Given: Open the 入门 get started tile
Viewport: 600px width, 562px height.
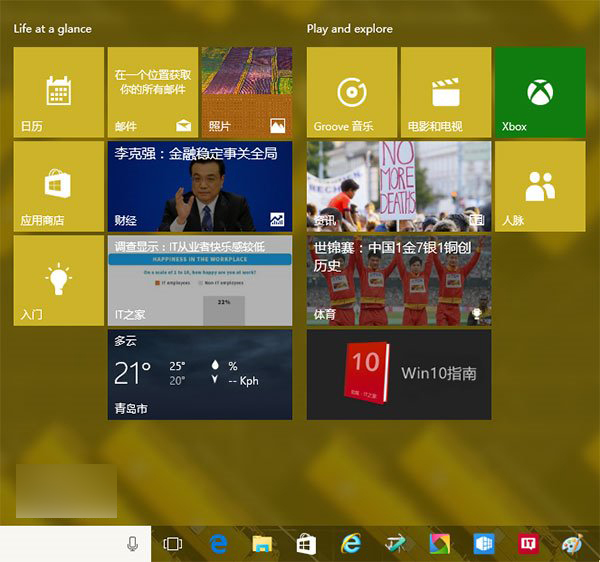Looking at the screenshot, I should [x=59, y=280].
